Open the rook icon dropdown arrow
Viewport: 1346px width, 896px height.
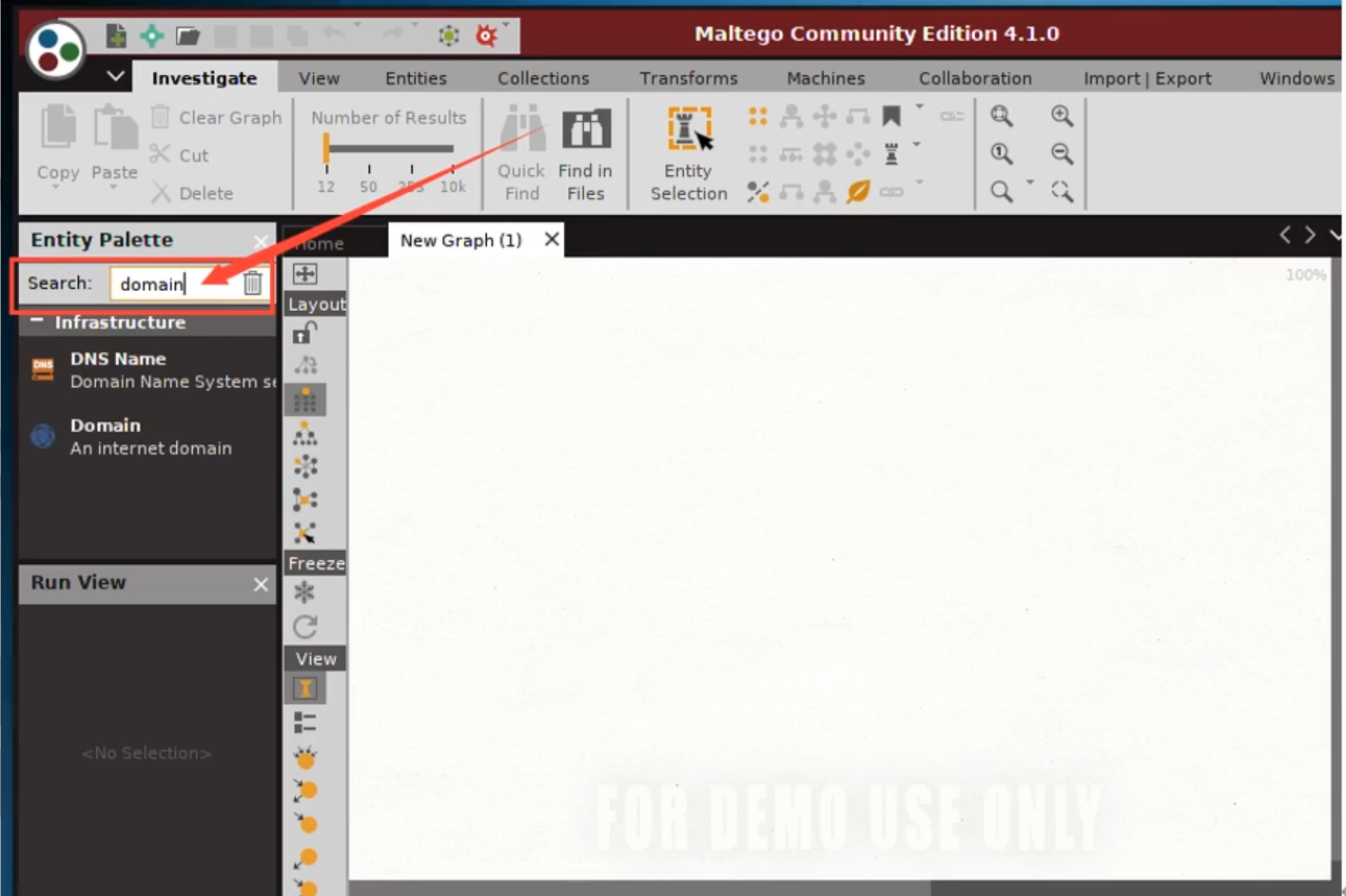point(916,145)
